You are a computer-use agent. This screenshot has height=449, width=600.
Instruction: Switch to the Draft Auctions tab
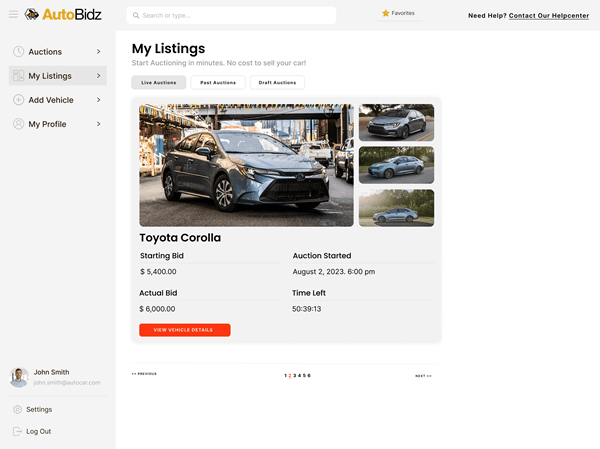pos(277,83)
